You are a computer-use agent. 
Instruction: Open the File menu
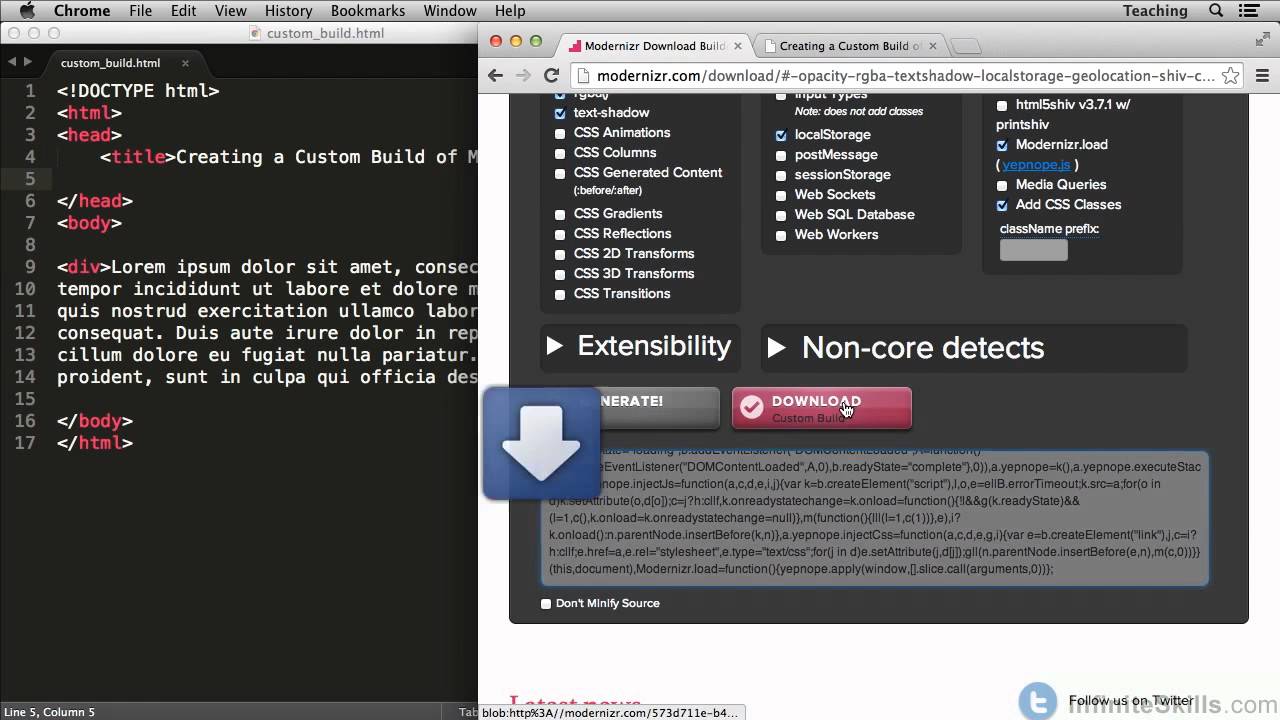141,11
